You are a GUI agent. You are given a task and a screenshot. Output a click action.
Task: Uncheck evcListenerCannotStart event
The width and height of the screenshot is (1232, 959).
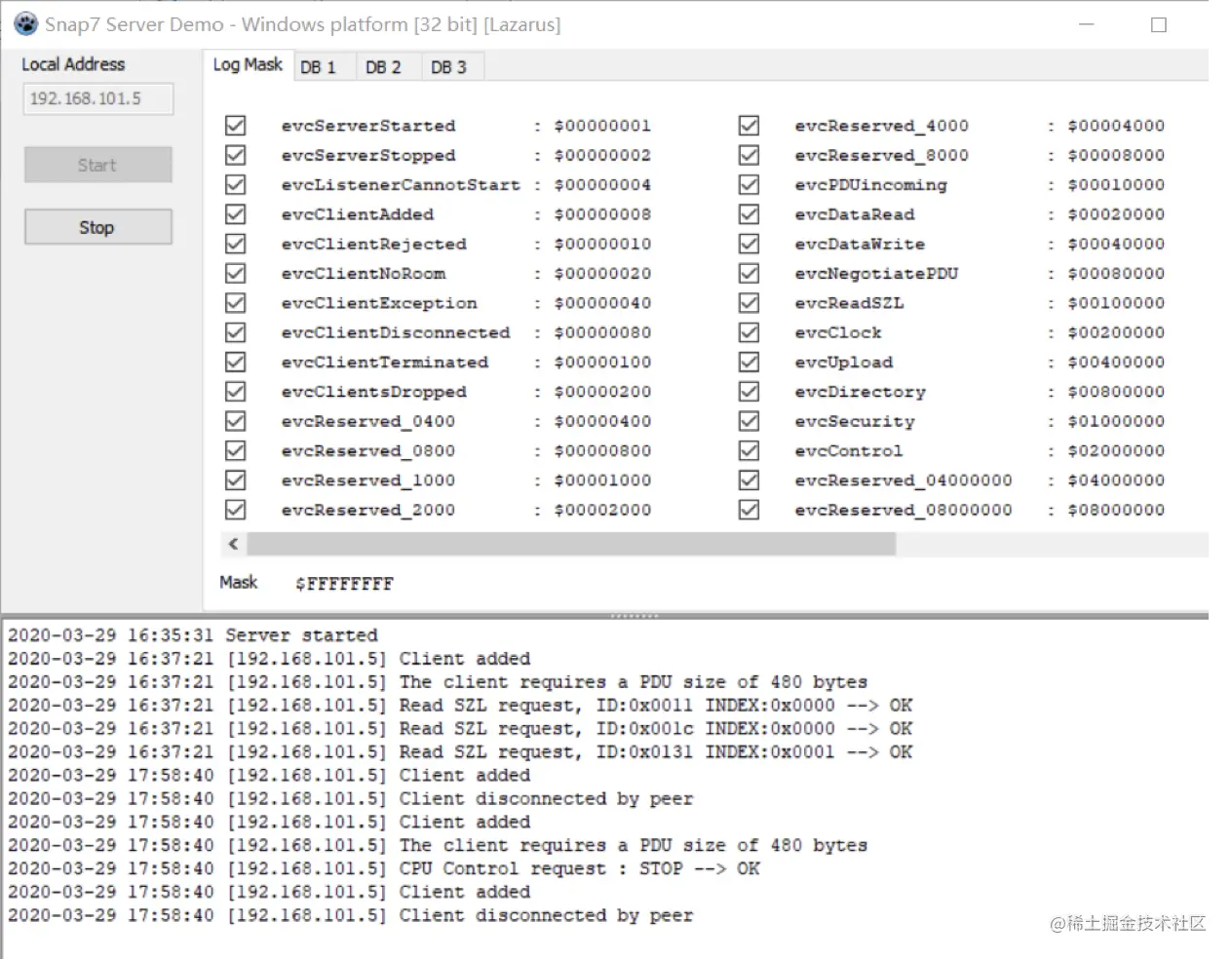pos(235,184)
